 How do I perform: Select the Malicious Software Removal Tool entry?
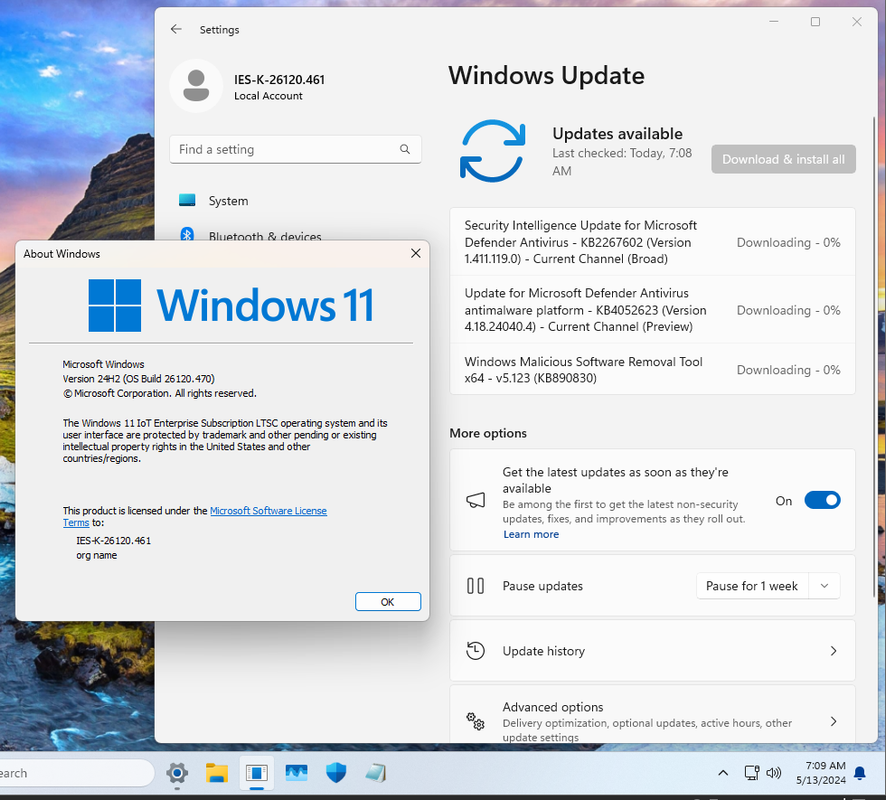coord(652,369)
